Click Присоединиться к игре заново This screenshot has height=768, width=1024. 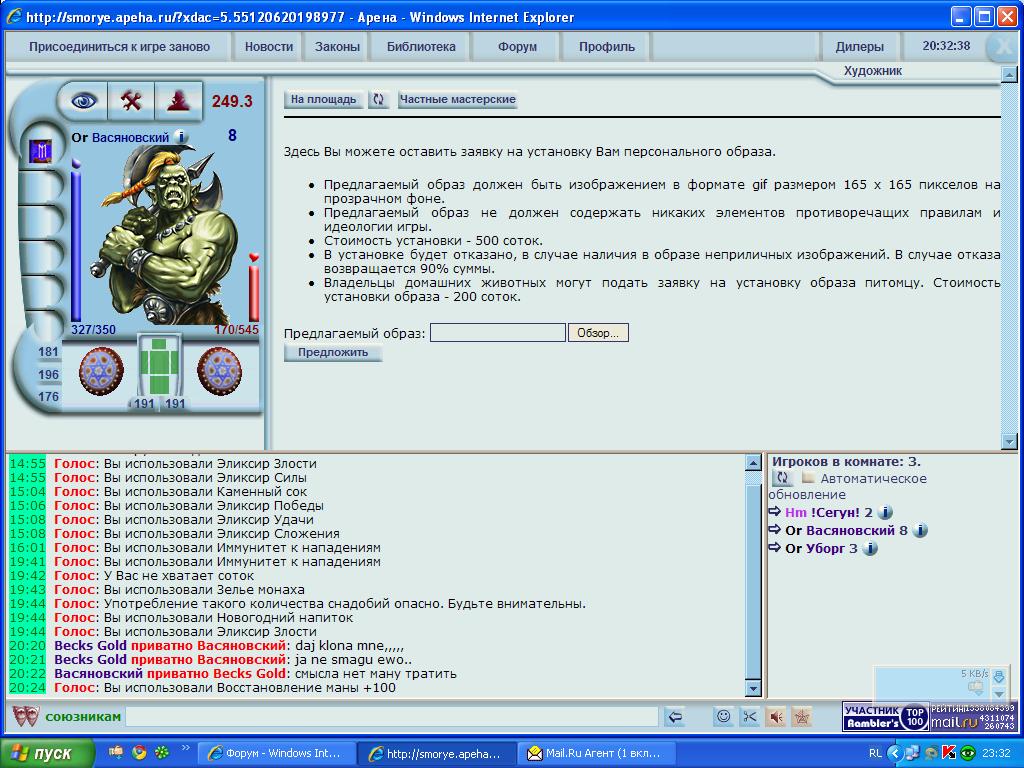pyautogui.click(x=120, y=47)
